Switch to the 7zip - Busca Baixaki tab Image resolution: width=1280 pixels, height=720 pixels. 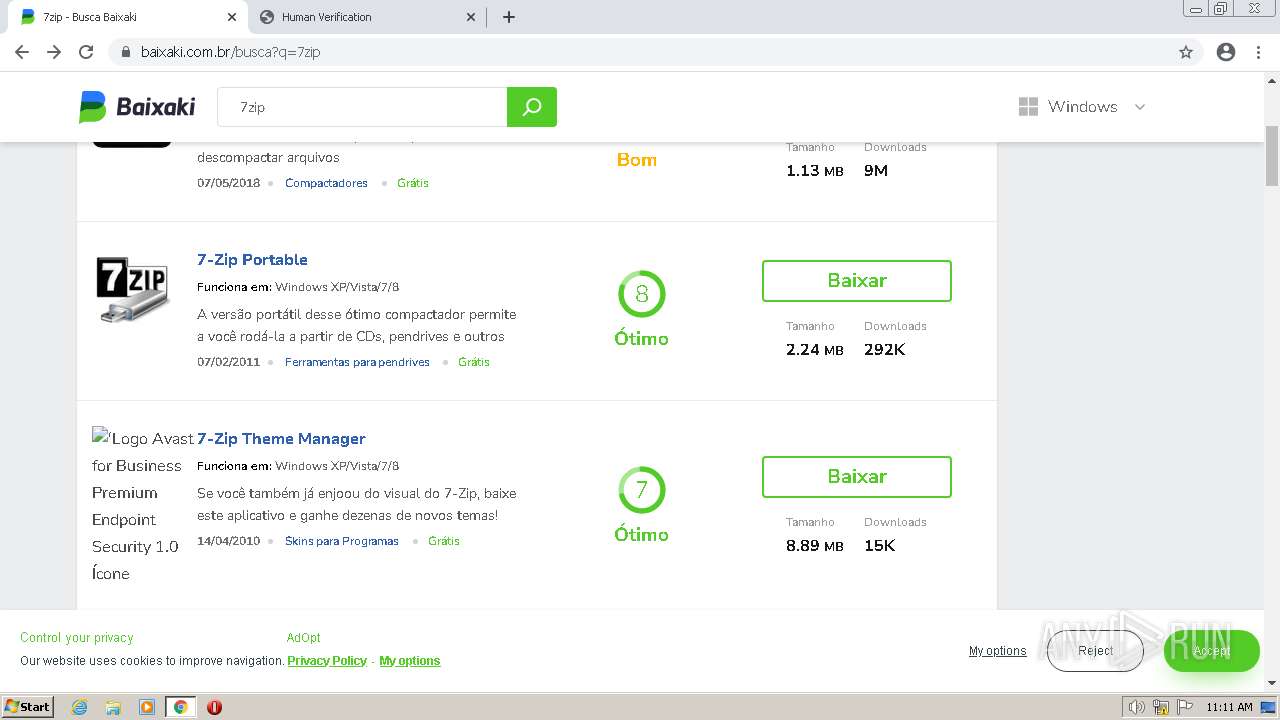(x=127, y=17)
